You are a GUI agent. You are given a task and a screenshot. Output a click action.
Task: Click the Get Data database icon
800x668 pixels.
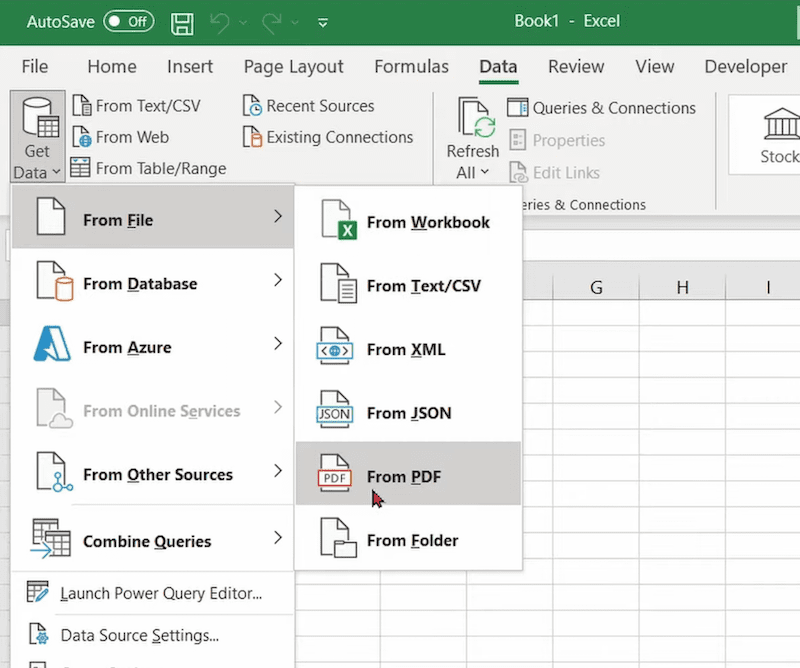(40, 118)
